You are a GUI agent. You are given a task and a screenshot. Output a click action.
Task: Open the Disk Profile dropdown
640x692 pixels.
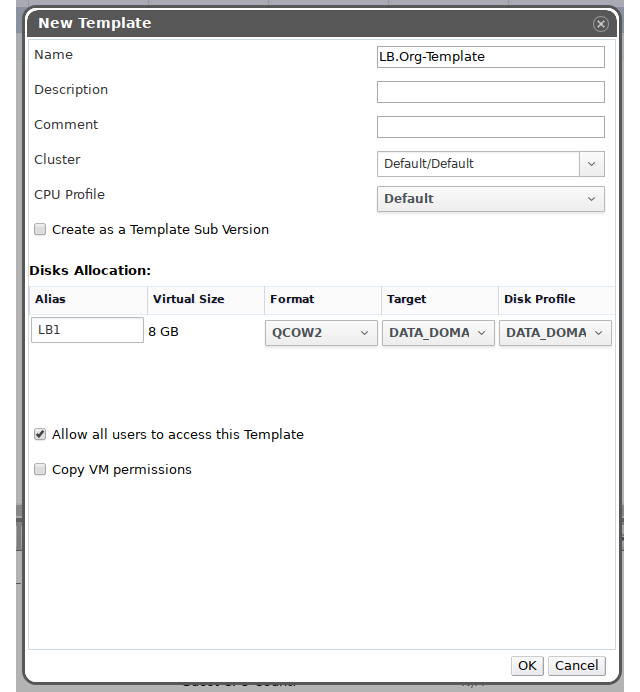555,333
